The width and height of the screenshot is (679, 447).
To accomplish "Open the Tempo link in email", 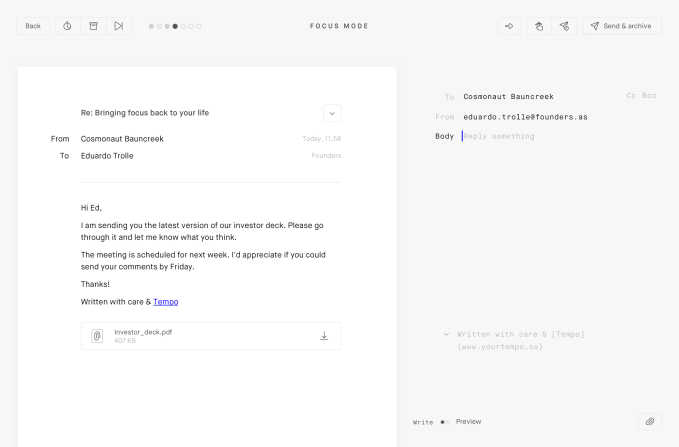I will tap(166, 301).
